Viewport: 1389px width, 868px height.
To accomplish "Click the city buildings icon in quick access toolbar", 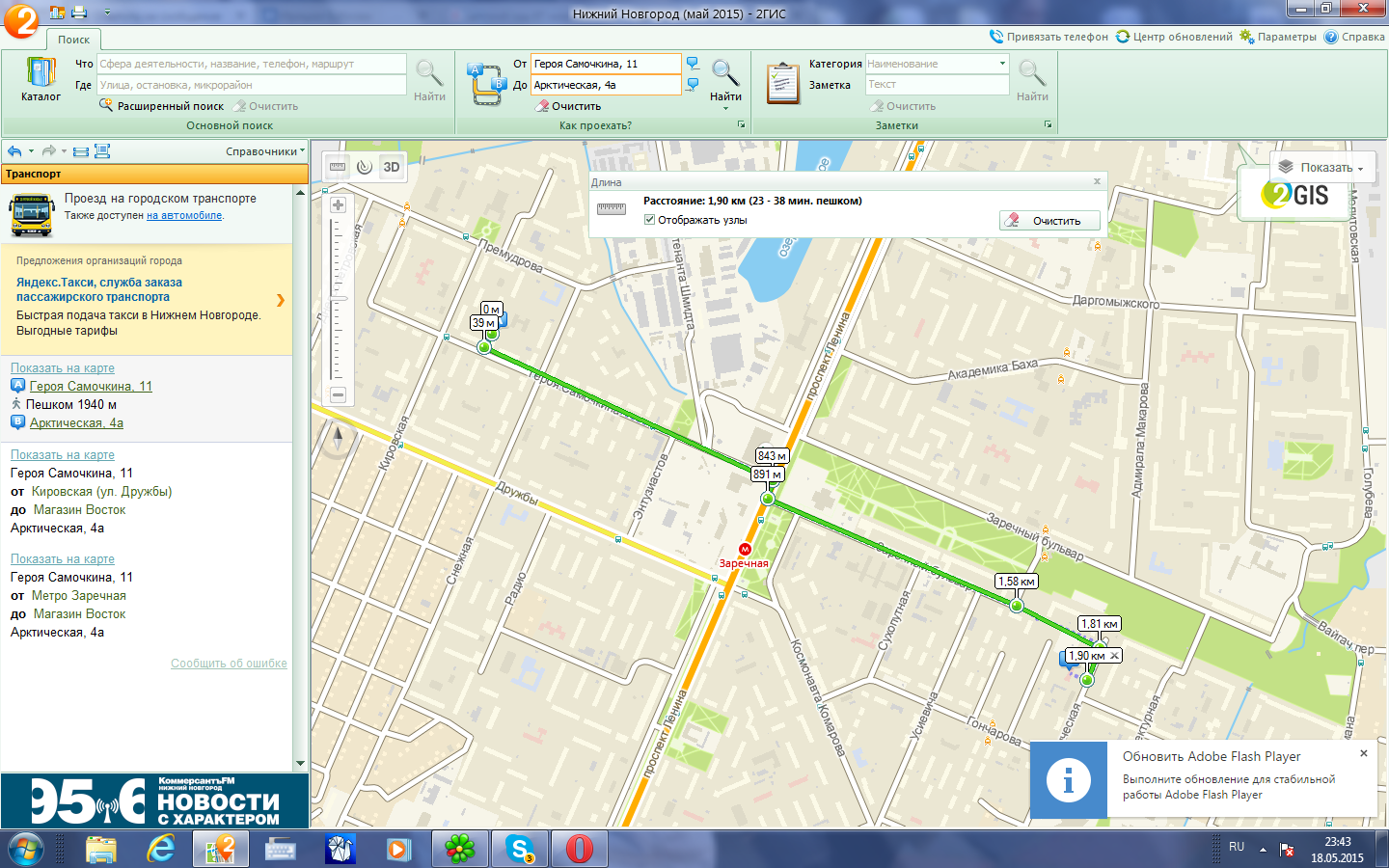I will click(57, 13).
